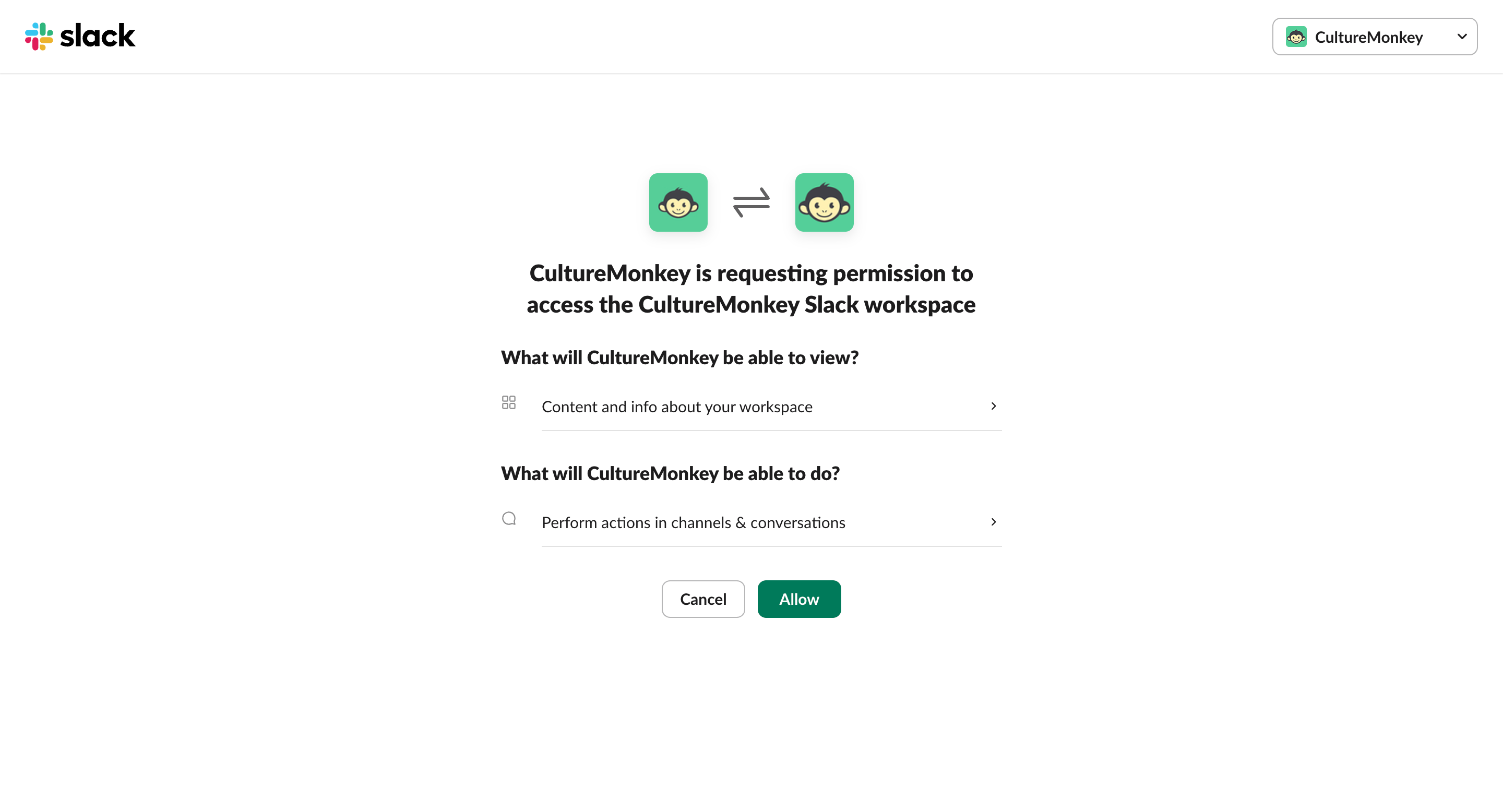
Task: Click the right CultureMonkey workspace monkey icon
Action: tap(824, 202)
